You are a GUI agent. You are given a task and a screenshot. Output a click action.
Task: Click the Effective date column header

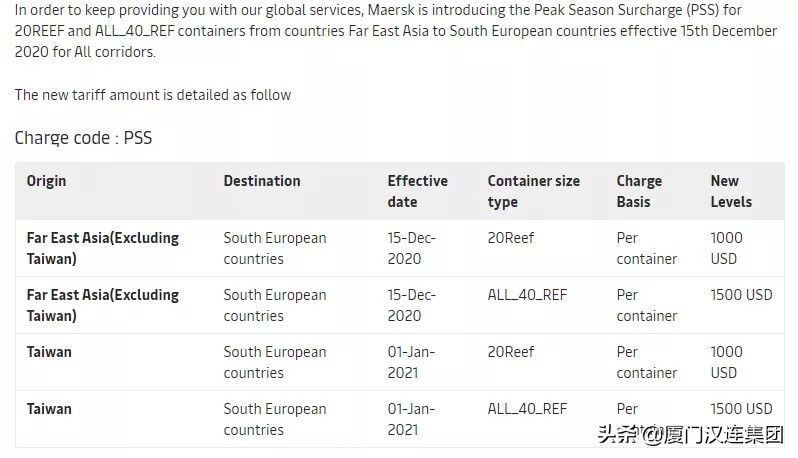tap(417, 191)
